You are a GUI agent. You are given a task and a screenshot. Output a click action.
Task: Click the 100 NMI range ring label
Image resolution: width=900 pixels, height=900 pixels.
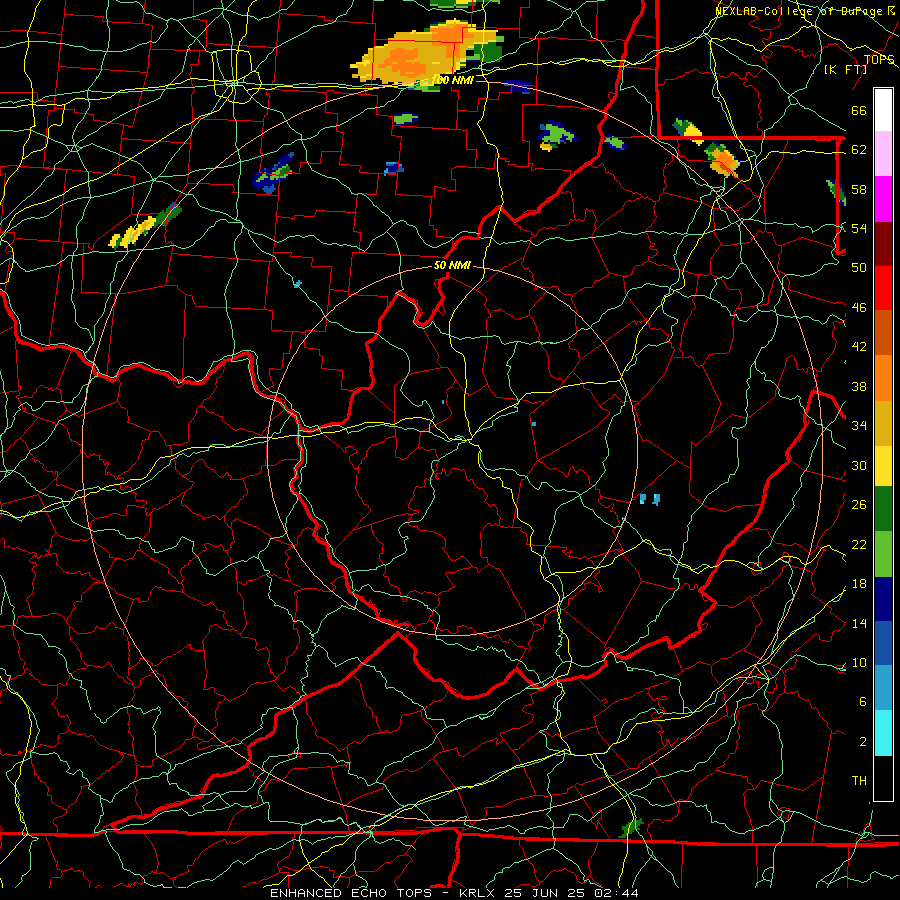pyautogui.click(x=453, y=80)
